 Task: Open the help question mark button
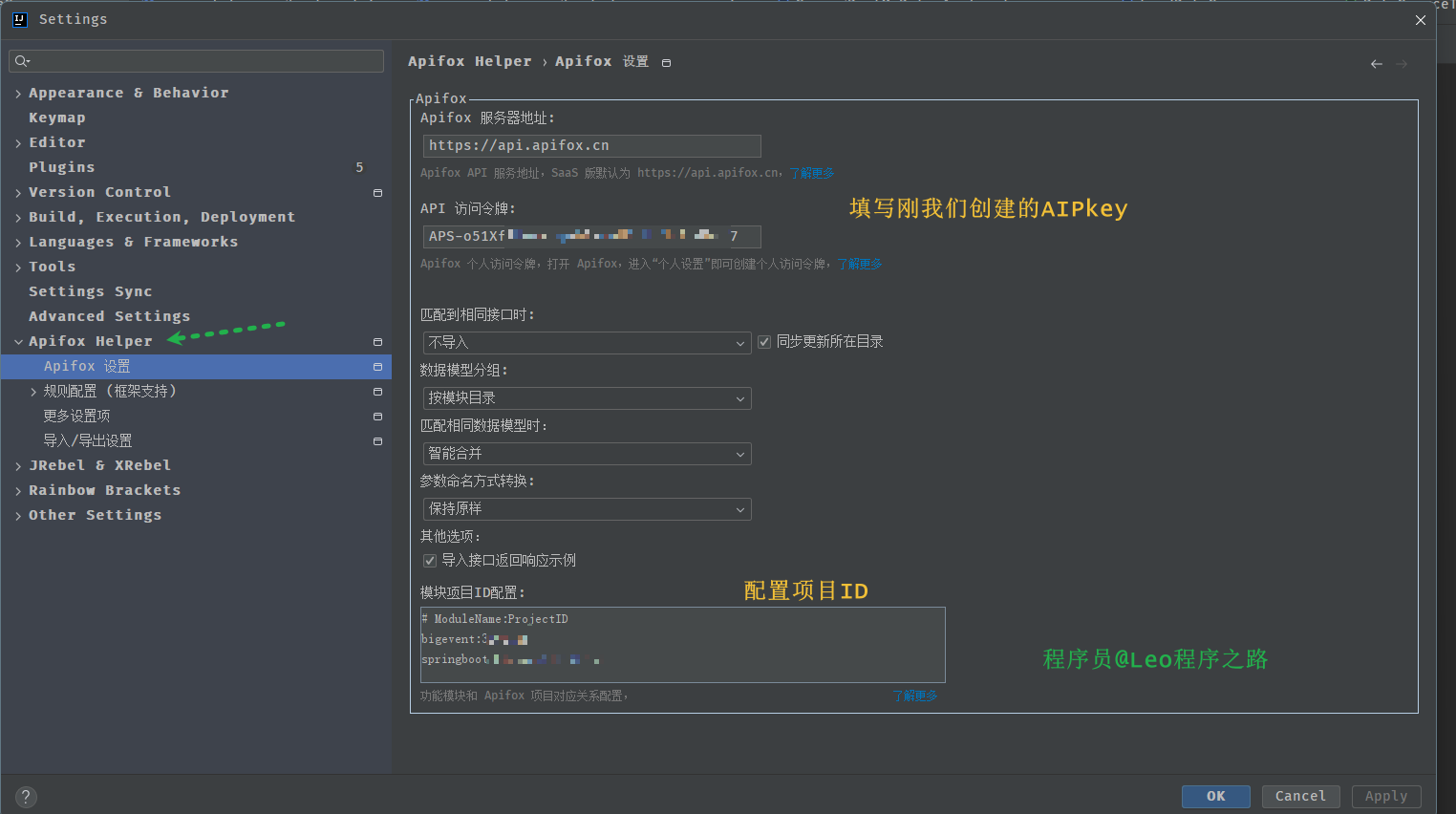[26, 797]
